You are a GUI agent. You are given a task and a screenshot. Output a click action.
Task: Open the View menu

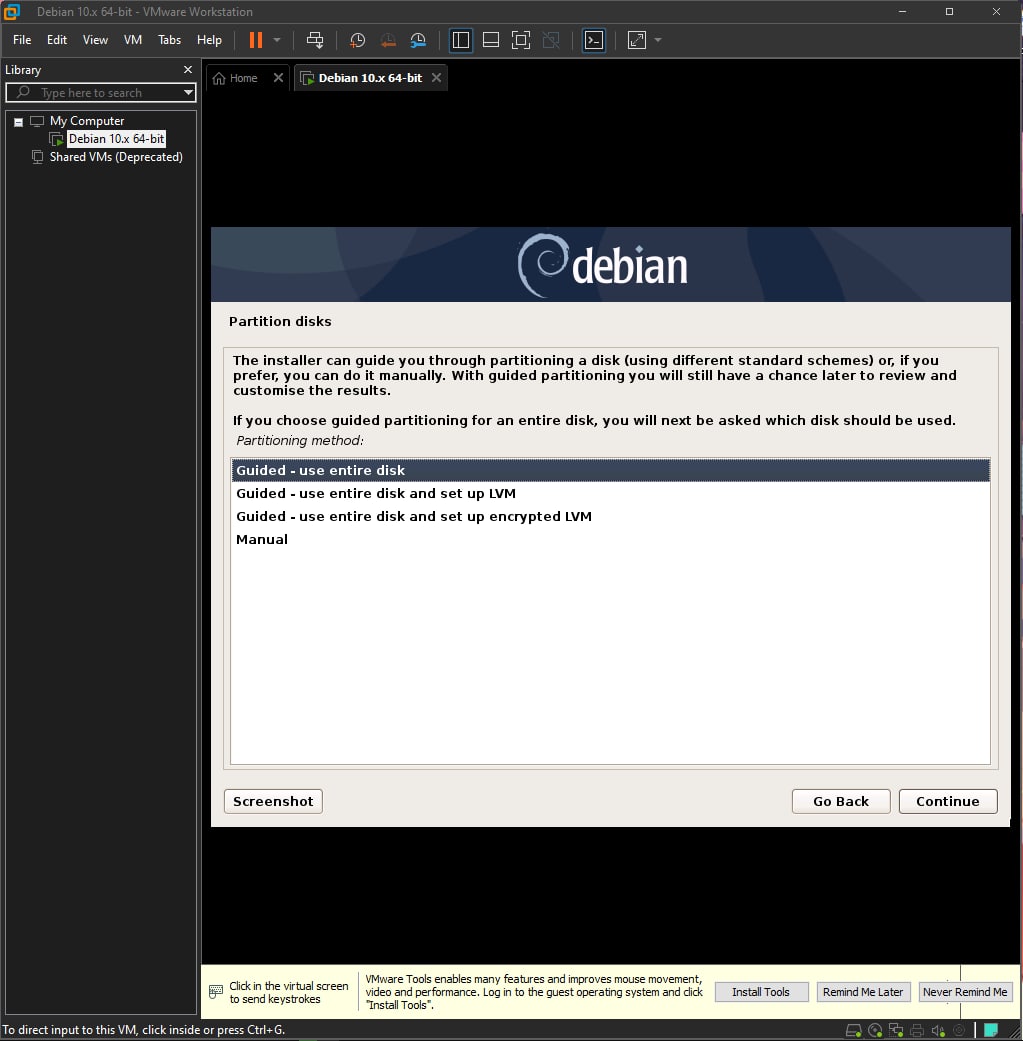pos(95,40)
